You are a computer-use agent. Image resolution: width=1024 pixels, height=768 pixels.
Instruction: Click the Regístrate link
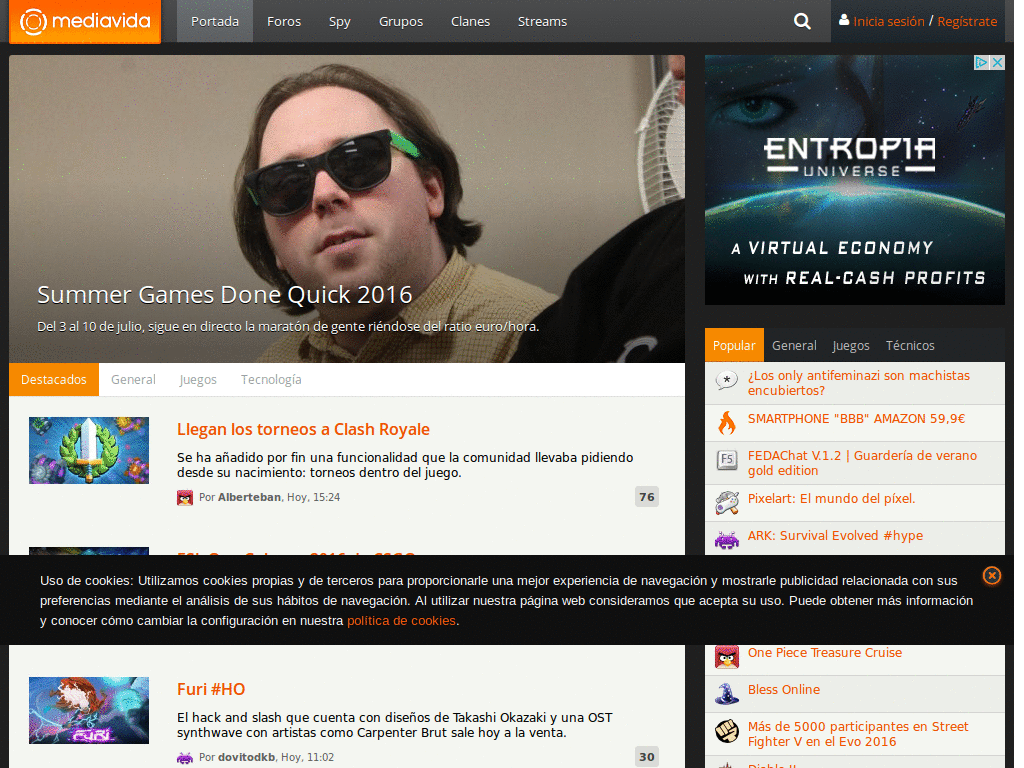tap(967, 22)
